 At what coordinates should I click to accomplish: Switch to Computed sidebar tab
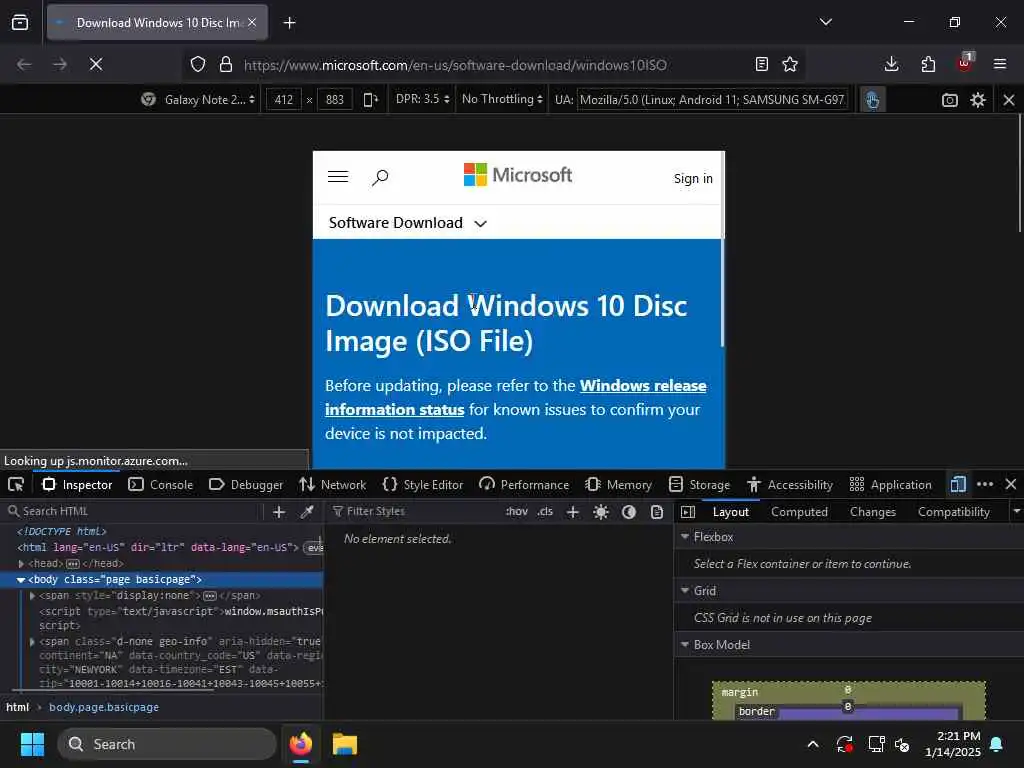pyautogui.click(x=799, y=512)
